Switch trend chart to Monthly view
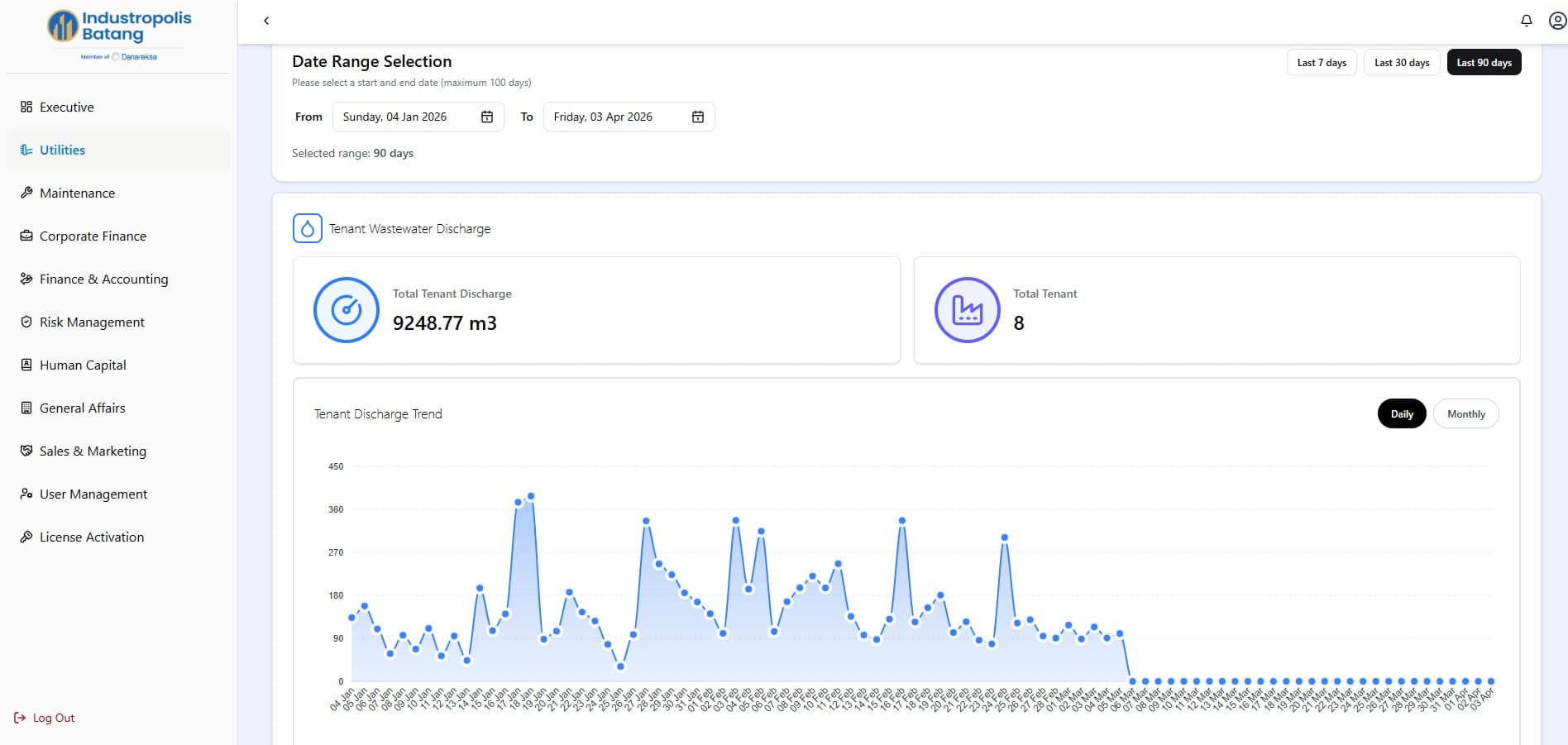The height and width of the screenshot is (745, 1568). click(1465, 414)
